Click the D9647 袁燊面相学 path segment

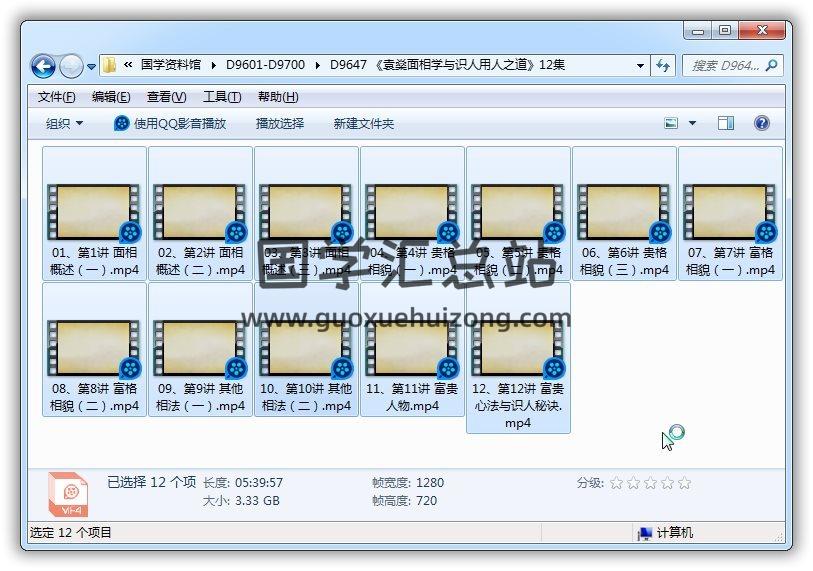click(447, 65)
